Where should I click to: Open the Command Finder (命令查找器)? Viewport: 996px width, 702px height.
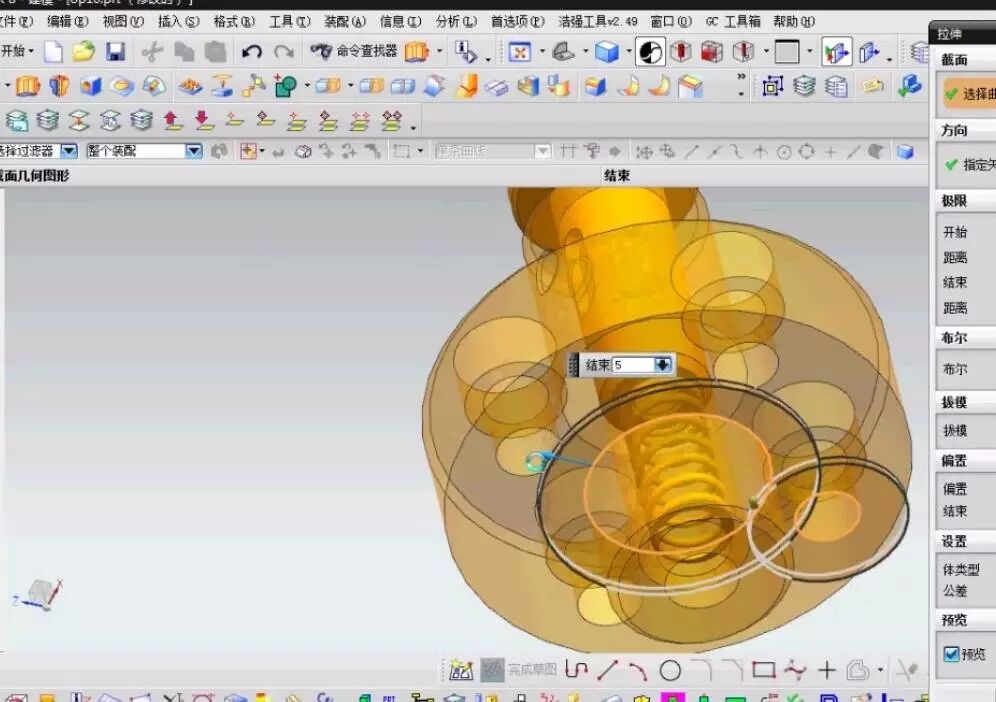[x=354, y=51]
